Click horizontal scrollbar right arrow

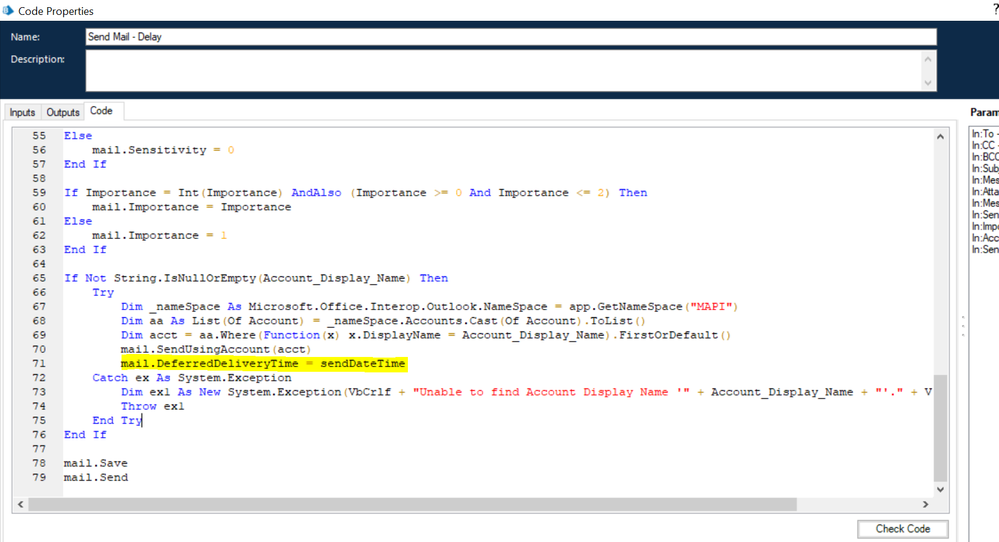[x=926, y=504]
